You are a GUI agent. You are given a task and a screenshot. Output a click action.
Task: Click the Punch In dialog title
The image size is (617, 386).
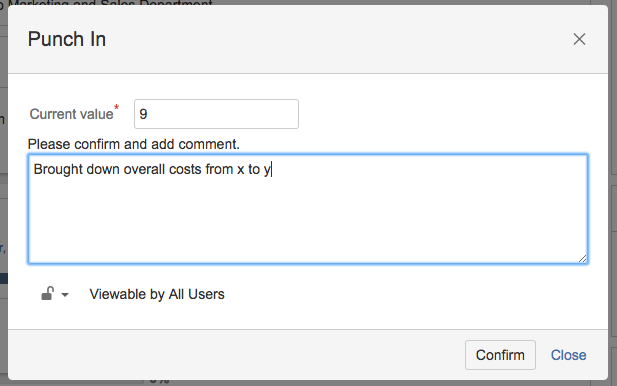(x=67, y=39)
